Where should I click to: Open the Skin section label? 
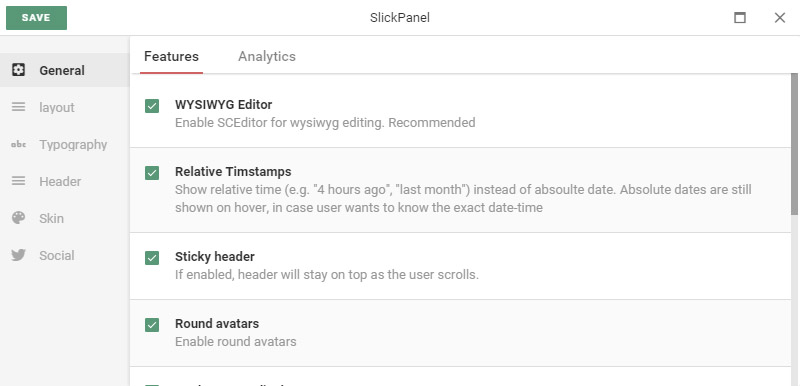[52, 218]
